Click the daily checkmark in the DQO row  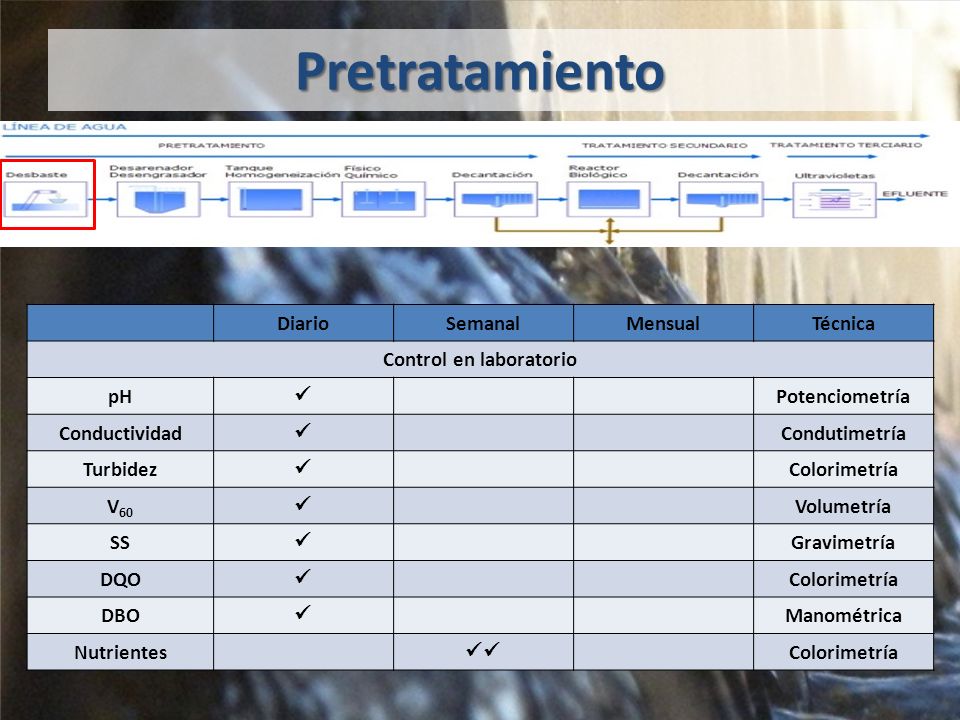(302, 576)
